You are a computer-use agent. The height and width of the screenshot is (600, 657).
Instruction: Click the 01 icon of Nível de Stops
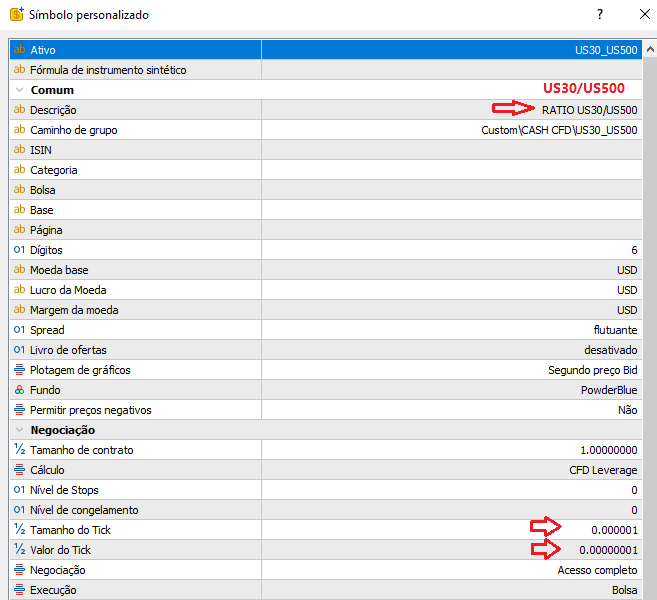pos(19,490)
